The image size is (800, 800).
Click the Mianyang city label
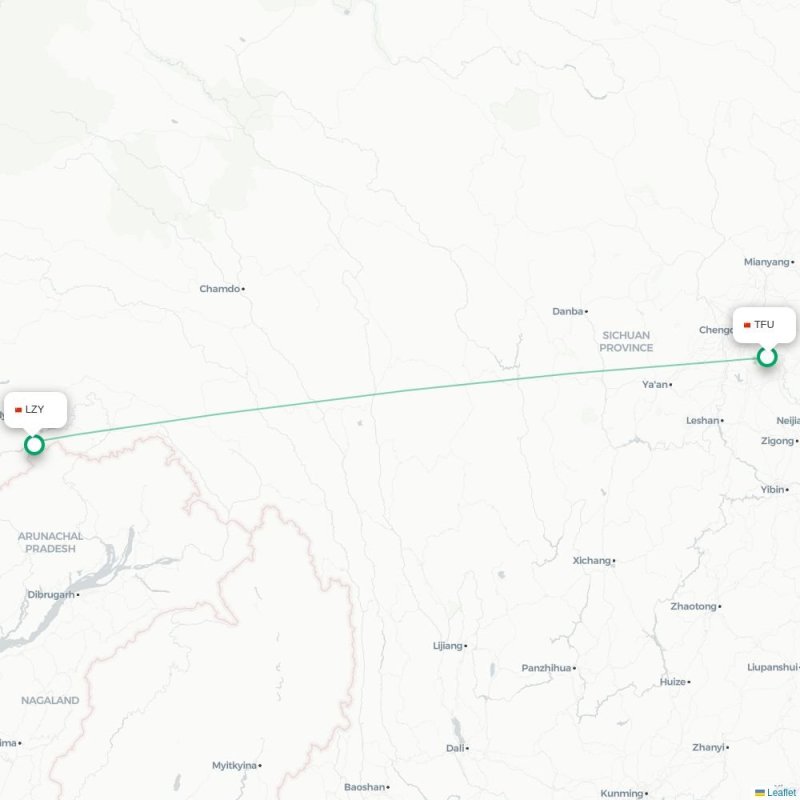[766, 262]
